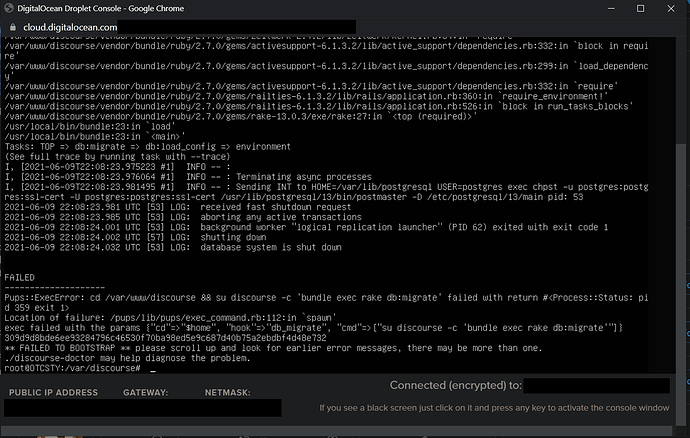690x438 pixels.
Task: Click the NETMASK: label
Action: click(x=227, y=392)
